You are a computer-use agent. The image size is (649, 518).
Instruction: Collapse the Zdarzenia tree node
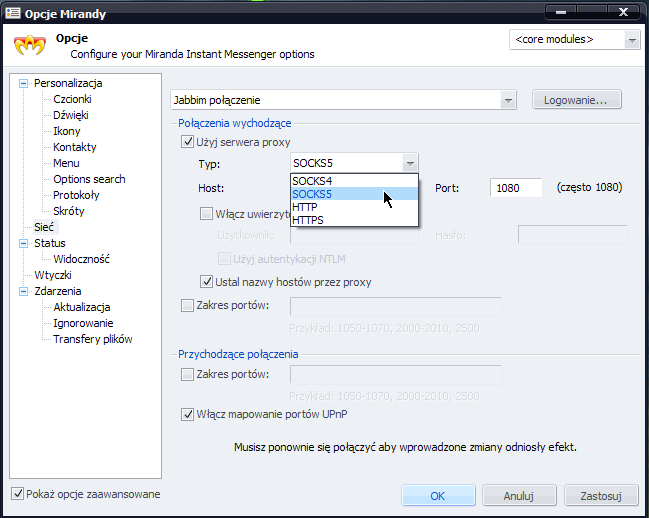24,291
